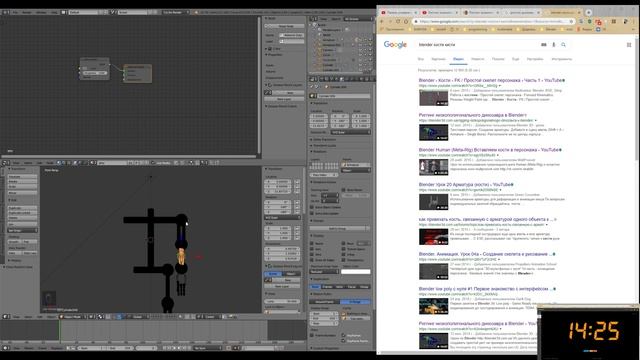Viewport: 640px width, 360px height.
Task: Expand the Transform Locks panel
Action: pos(325,145)
